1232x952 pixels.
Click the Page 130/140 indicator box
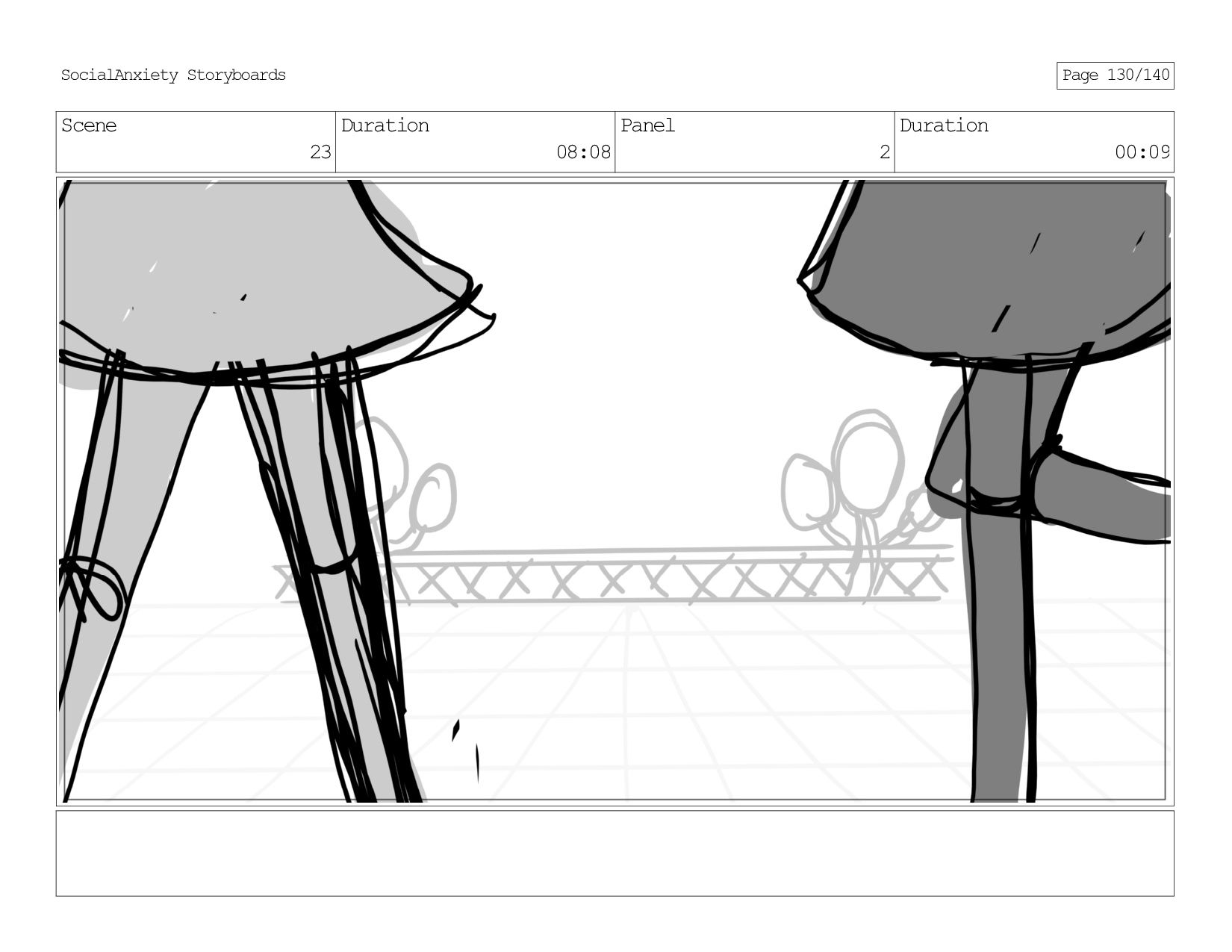1116,75
